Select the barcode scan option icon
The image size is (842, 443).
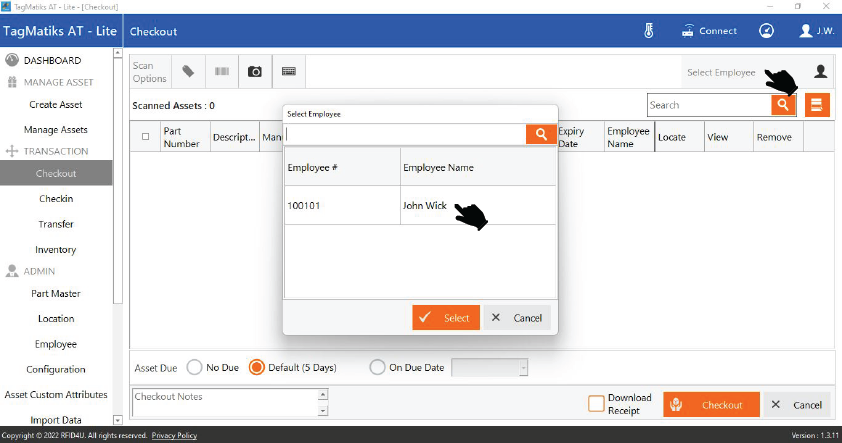221,72
